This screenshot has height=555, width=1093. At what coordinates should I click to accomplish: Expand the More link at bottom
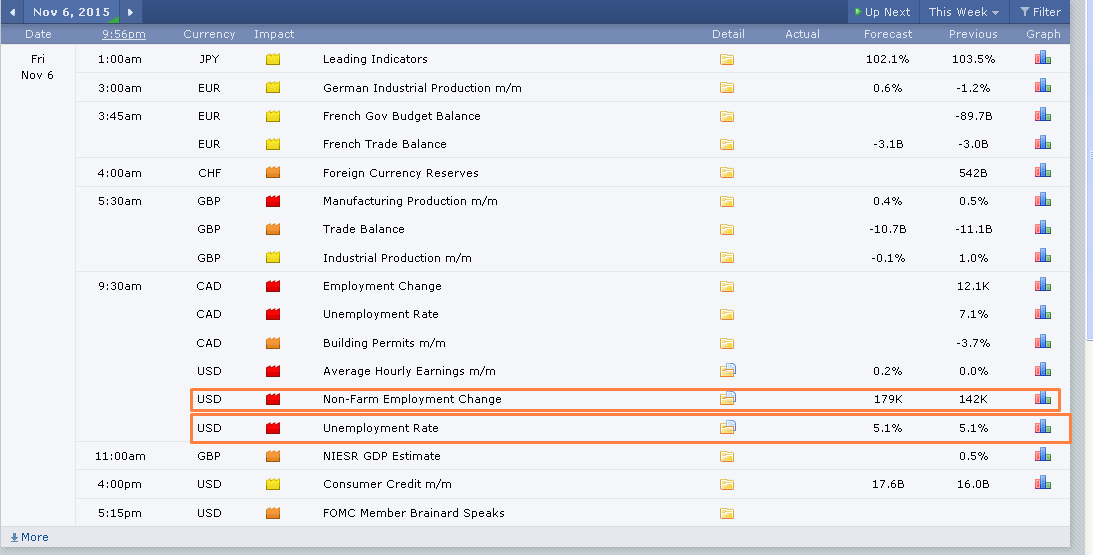[x=29, y=537]
